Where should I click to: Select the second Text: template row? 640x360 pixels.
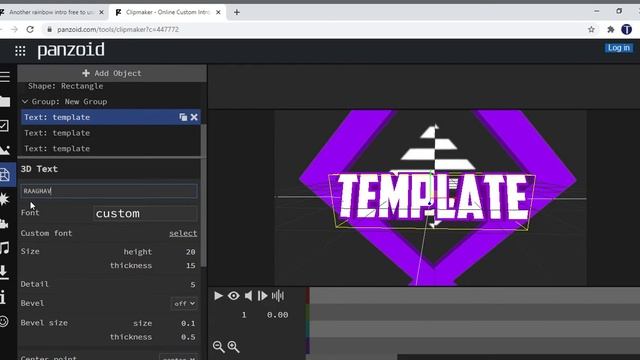click(111, 133)
